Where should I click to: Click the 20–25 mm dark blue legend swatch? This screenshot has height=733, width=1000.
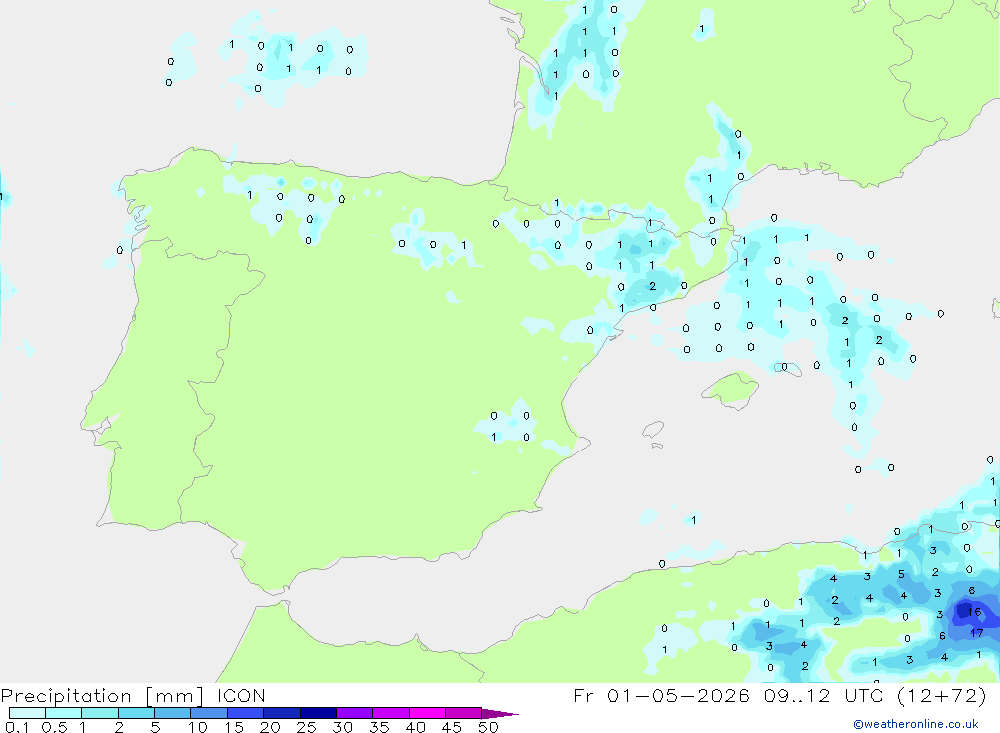coord(282,713)
